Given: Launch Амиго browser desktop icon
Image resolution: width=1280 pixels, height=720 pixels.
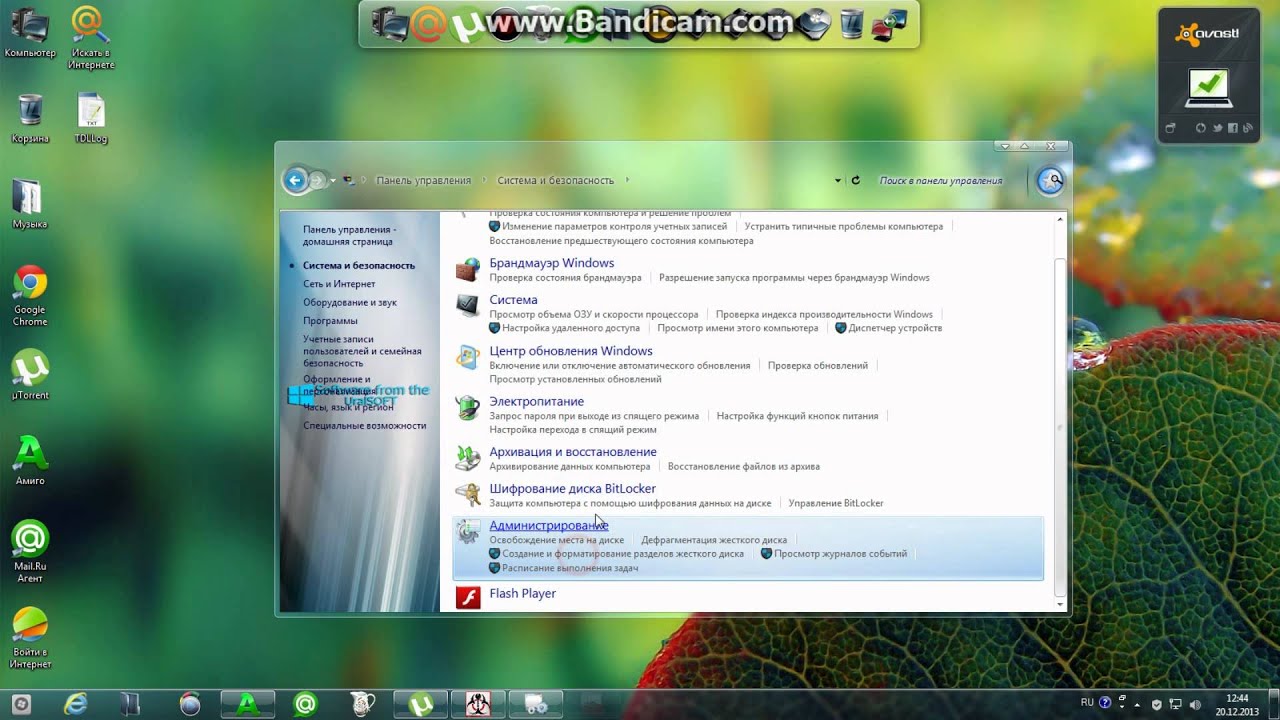Looking at the screenshot, I should [x=30, y=461].
